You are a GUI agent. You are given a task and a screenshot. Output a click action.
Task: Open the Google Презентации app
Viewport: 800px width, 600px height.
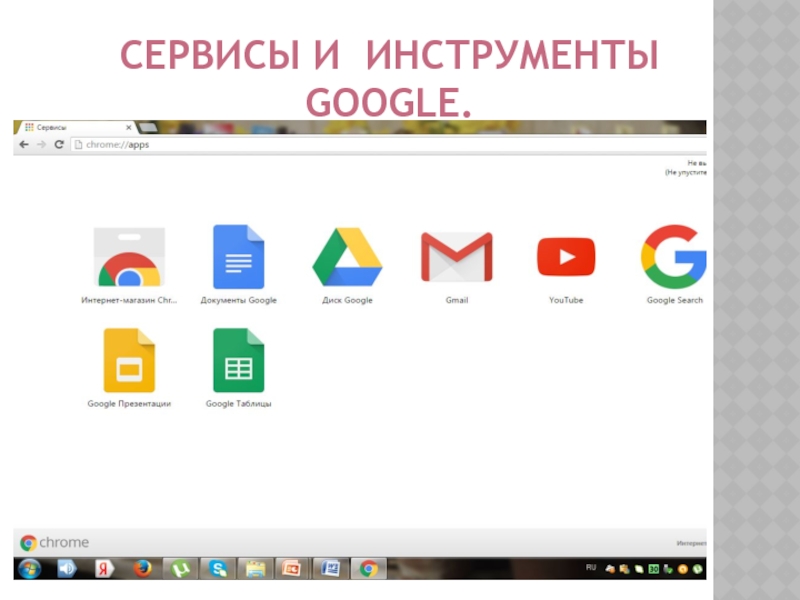coord(129,368)
